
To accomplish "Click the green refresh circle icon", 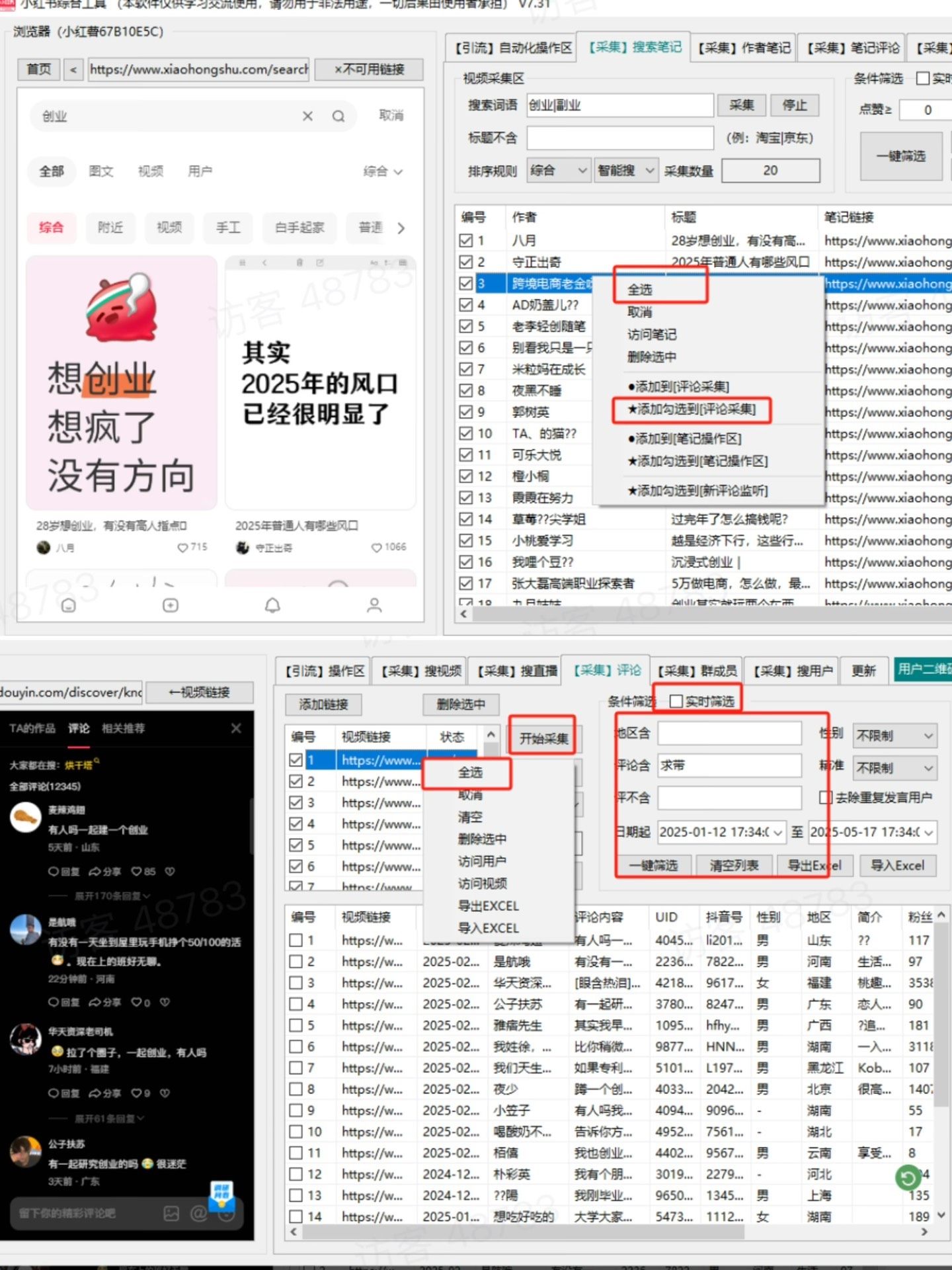I will point(908,1178).
